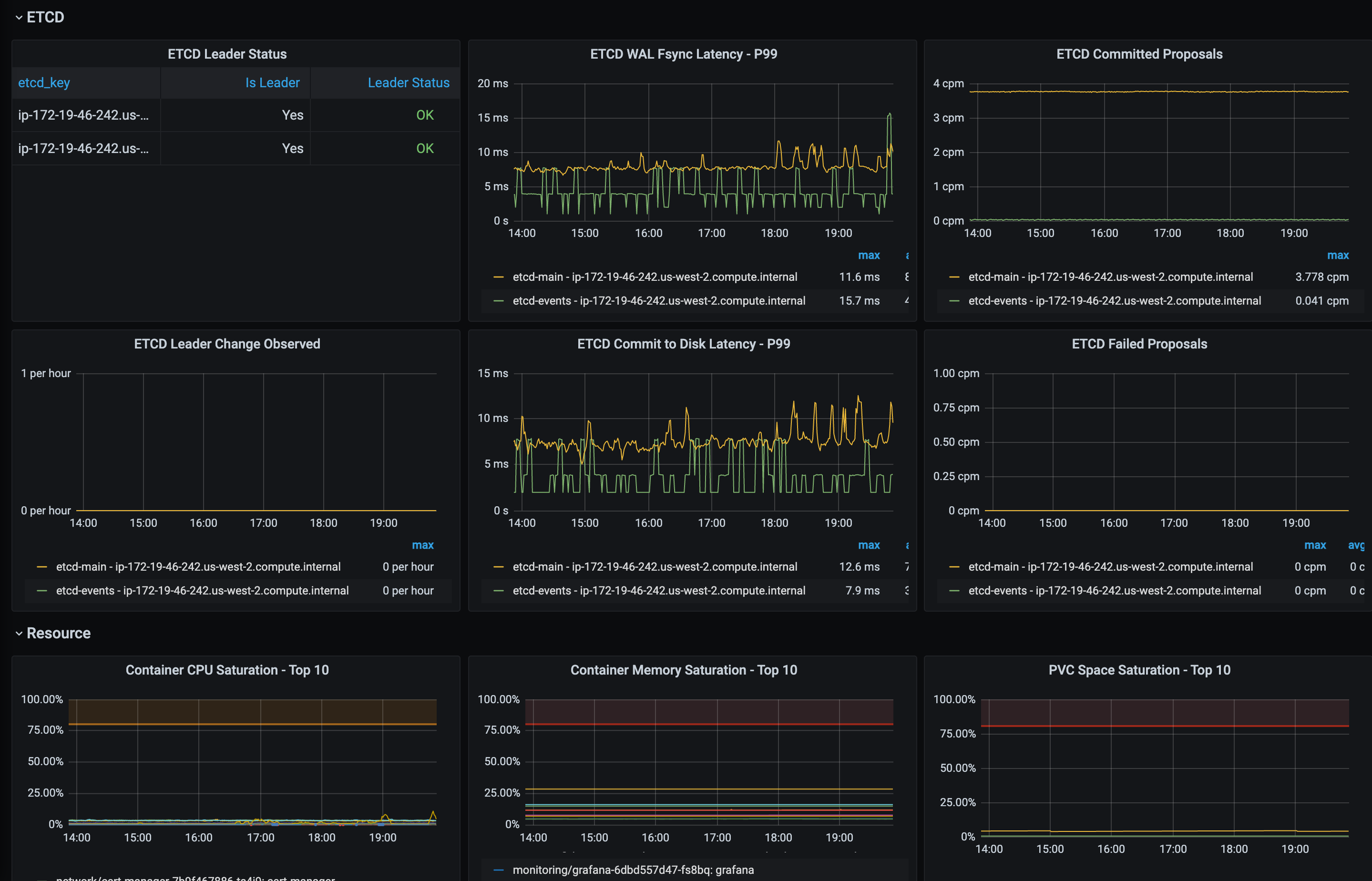This screenshot has height=881, width=1372.
Task: Open PVC Space Saturation panel title menu
Action: (1139, 670)
